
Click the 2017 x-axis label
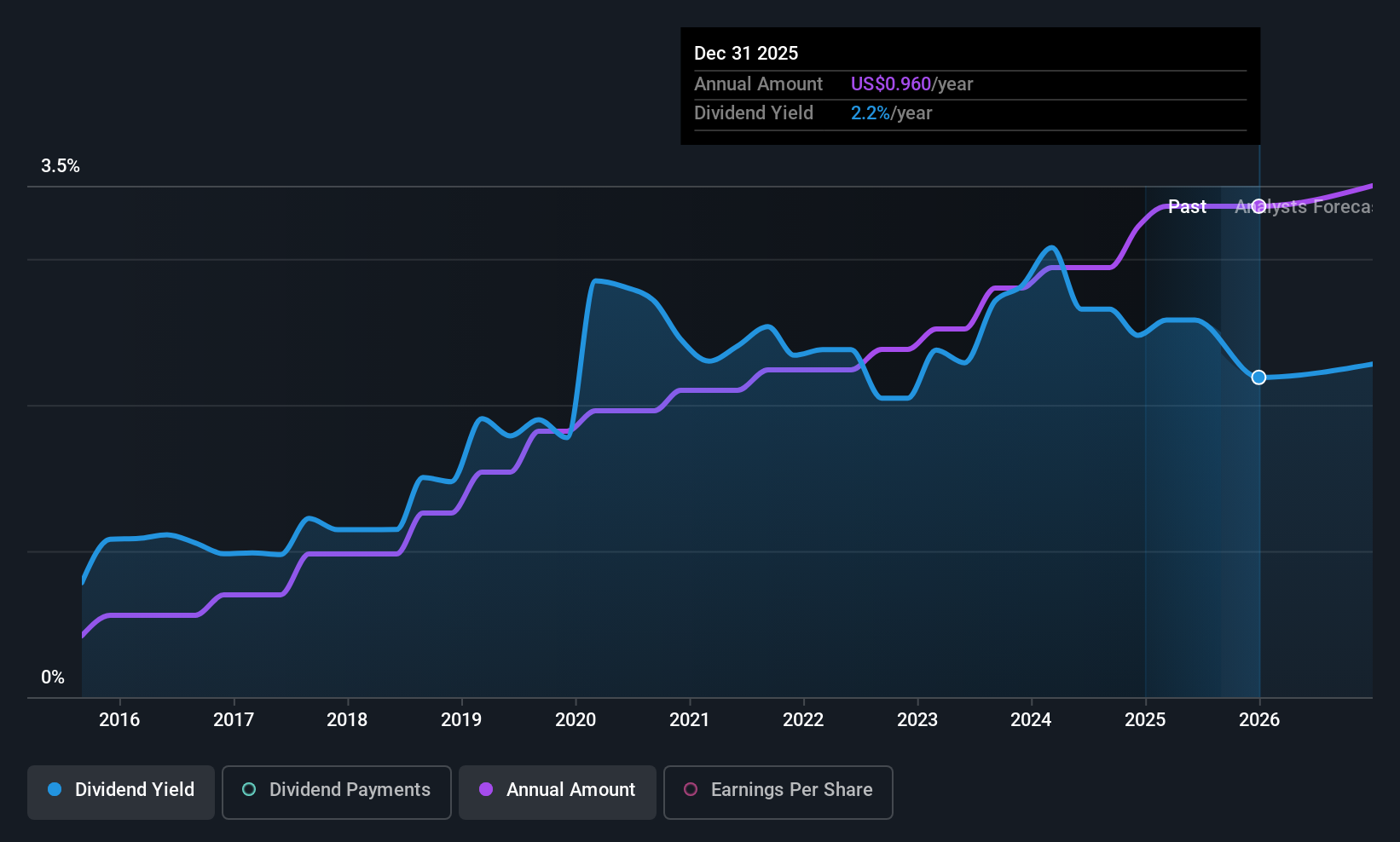234,720
